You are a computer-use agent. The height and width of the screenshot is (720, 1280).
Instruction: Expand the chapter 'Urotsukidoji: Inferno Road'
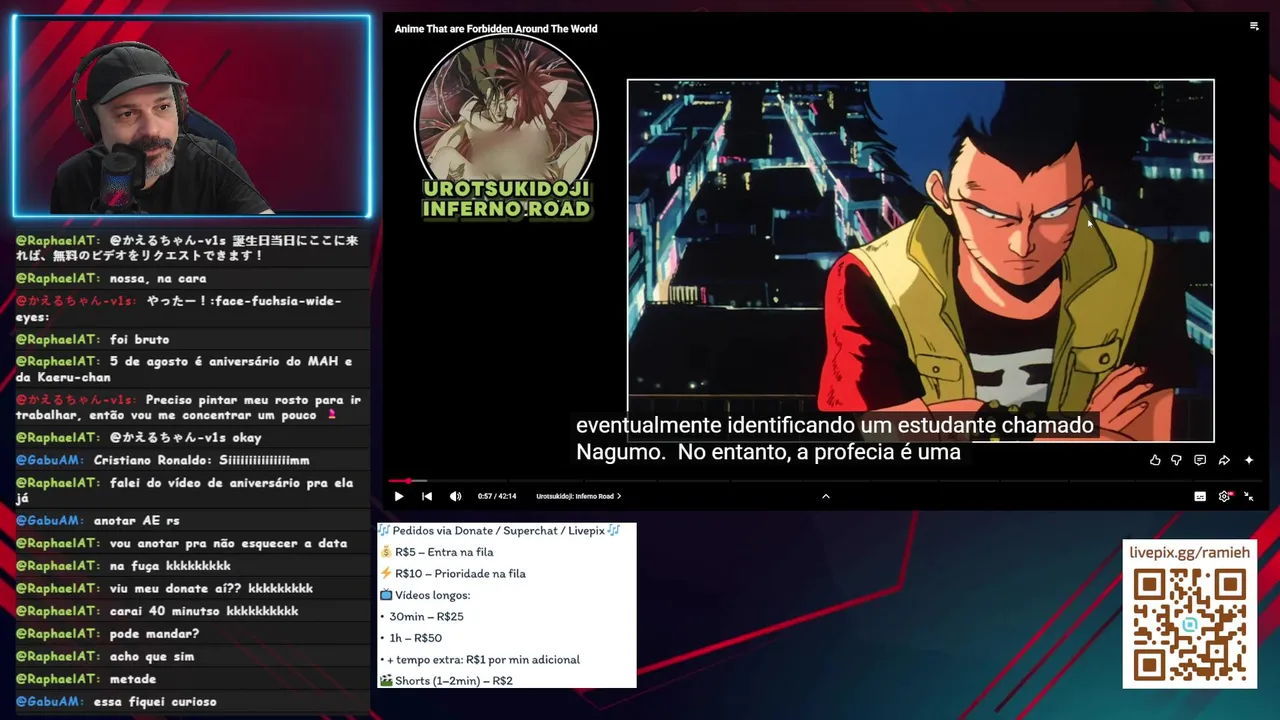click(578, 496)
